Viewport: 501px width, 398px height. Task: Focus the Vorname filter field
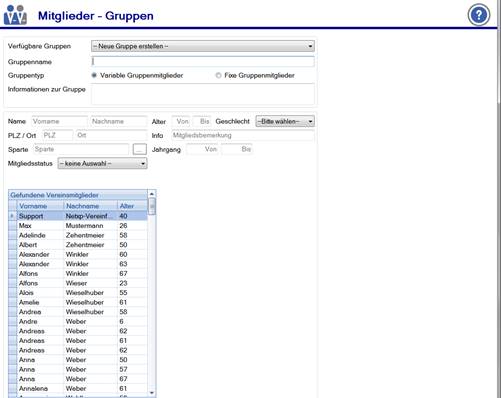coord(60,121)
